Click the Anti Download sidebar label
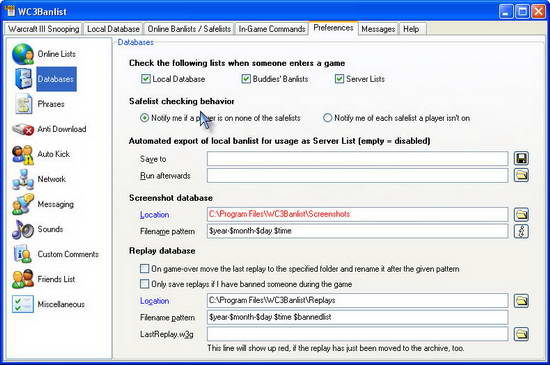This screenshot has height=365, width=550. (x=62, y=129)
